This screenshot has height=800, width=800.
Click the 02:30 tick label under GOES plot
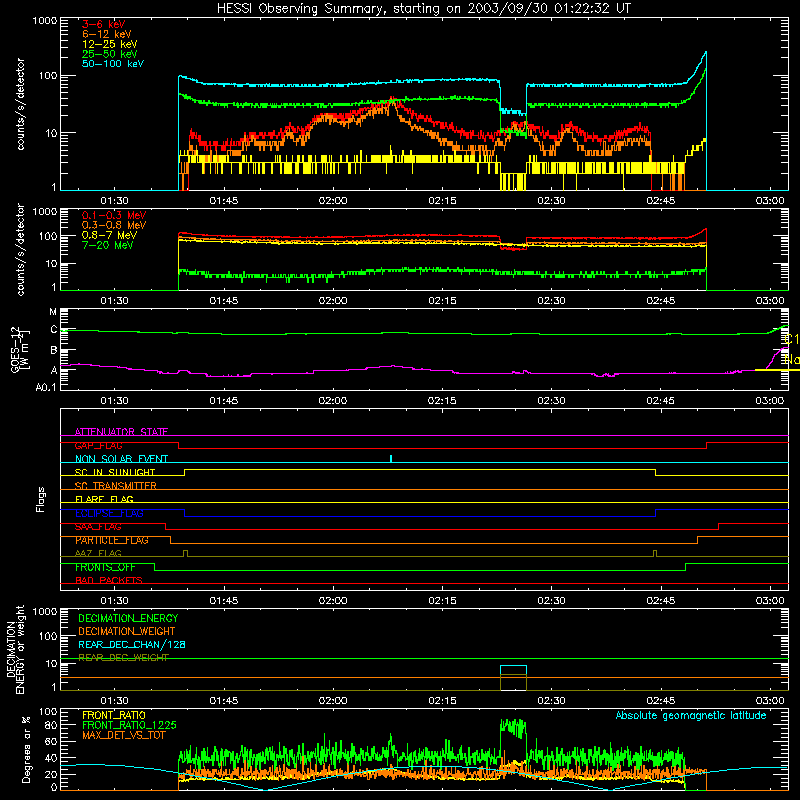tap(552, 401)
